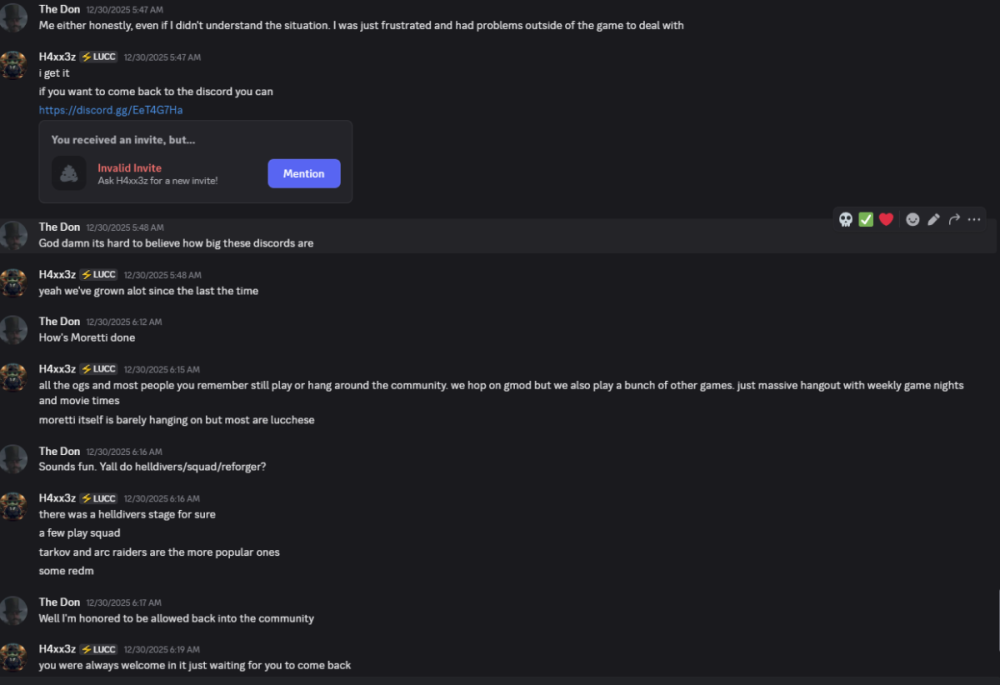The width and height of the screenshot is (1000, 685).
Task: Click the 'Invalid Invite' red title text
Action: click(129, 168)
